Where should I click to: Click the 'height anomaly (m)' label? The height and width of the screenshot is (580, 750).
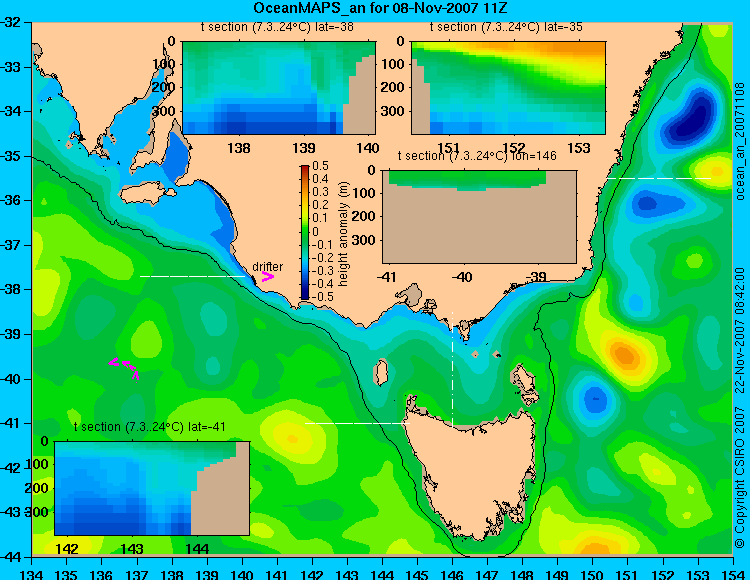(343, 234)
